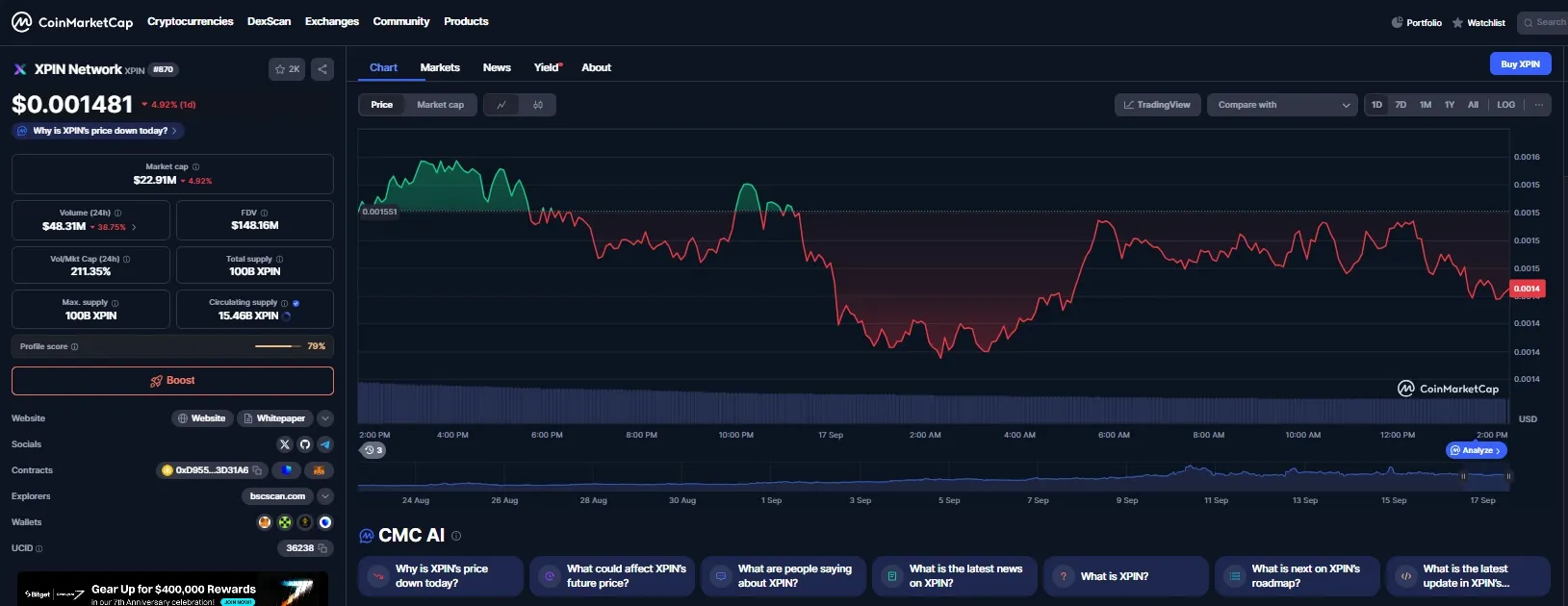The image size is (1568, 606).
Task: Click the right handle of chart range slider
Action: [x=1508, y=476]
